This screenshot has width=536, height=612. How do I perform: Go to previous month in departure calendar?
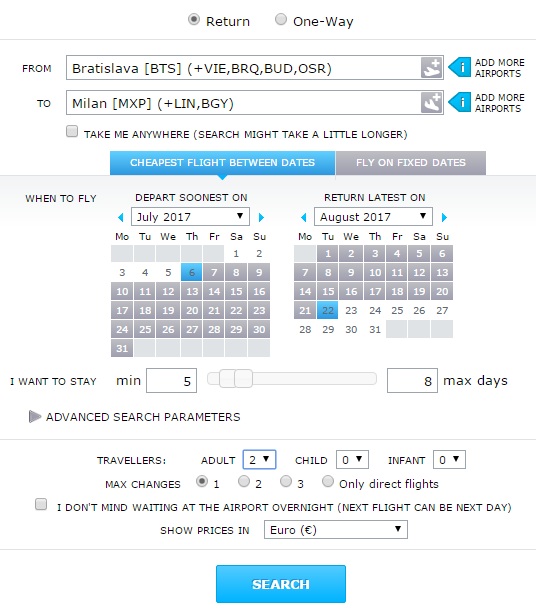tap(121, 217)
